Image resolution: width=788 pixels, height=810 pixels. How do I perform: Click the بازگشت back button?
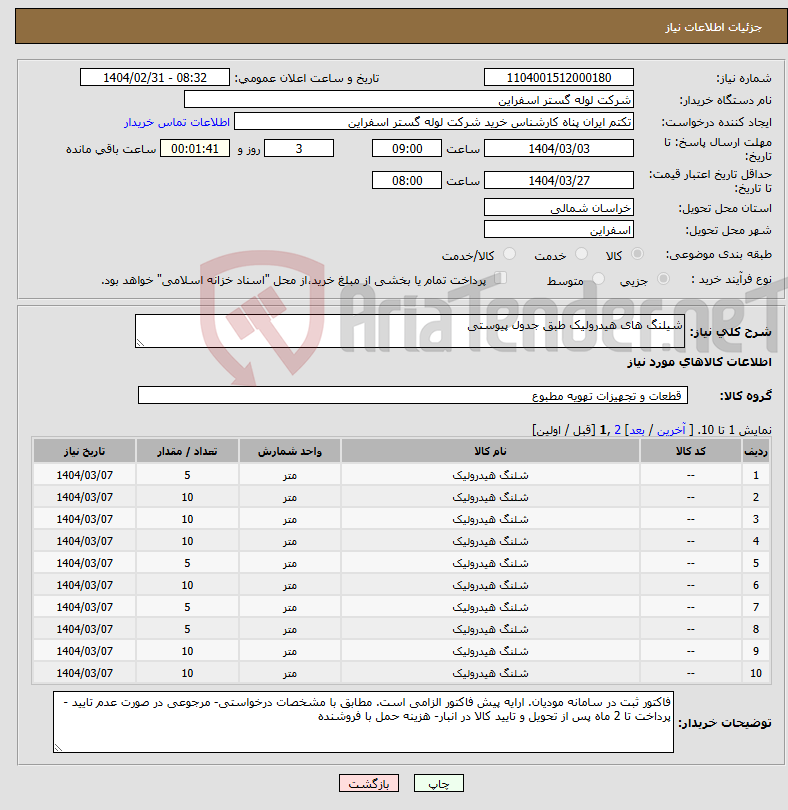point(369,783)
